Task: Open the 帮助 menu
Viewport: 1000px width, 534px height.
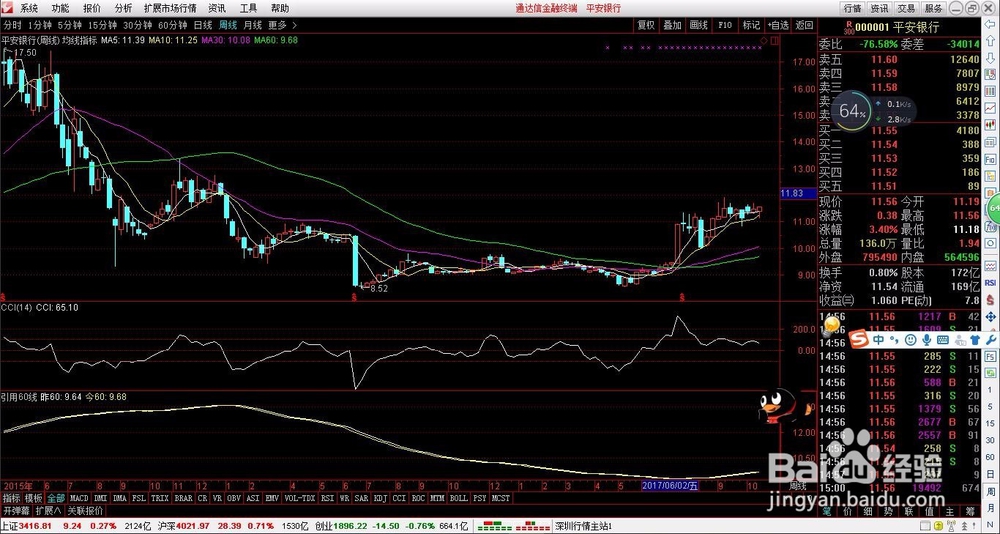Action: click(279, 8)
